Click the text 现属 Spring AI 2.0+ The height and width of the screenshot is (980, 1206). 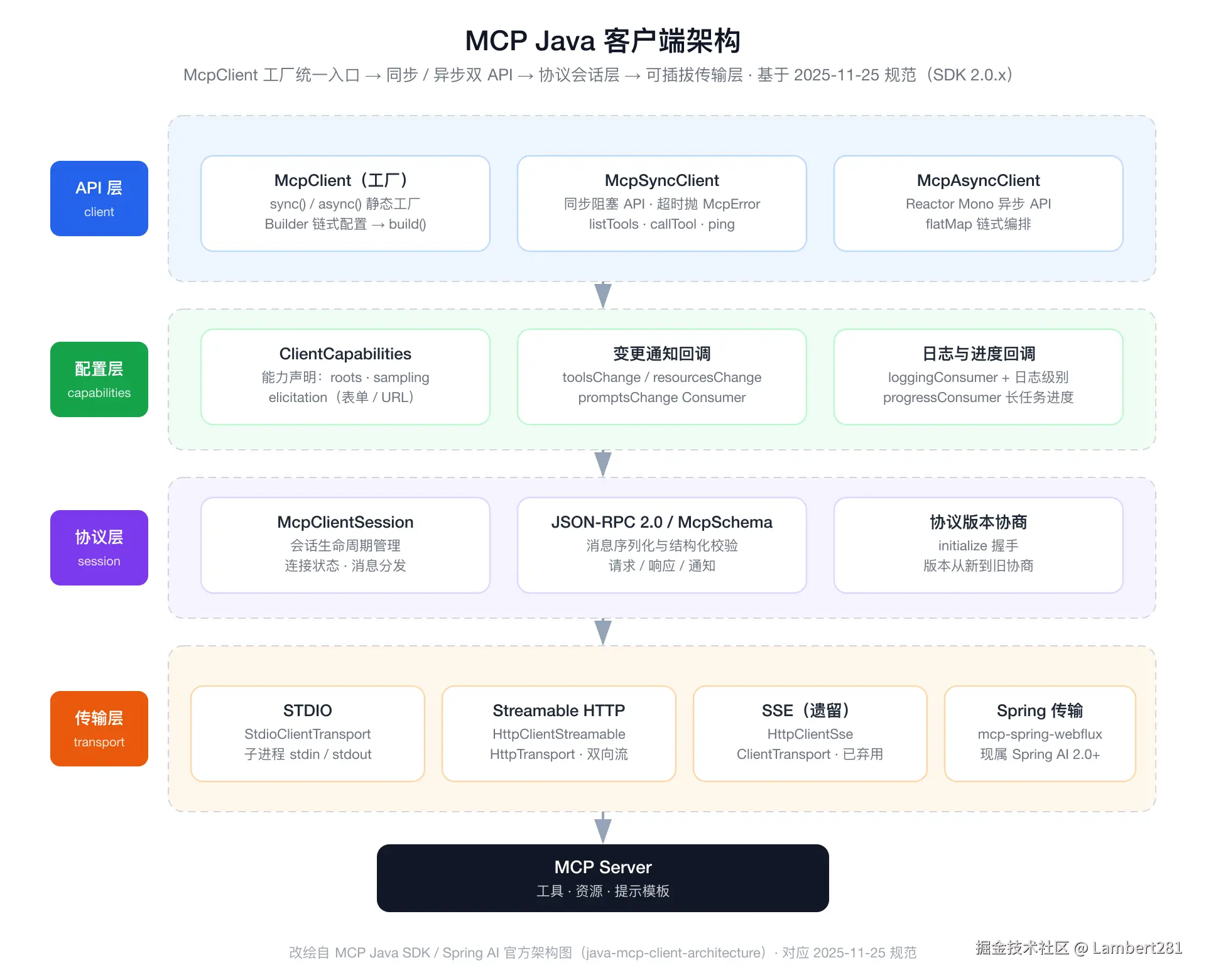pyautogui.click(x=1040, y=754)
